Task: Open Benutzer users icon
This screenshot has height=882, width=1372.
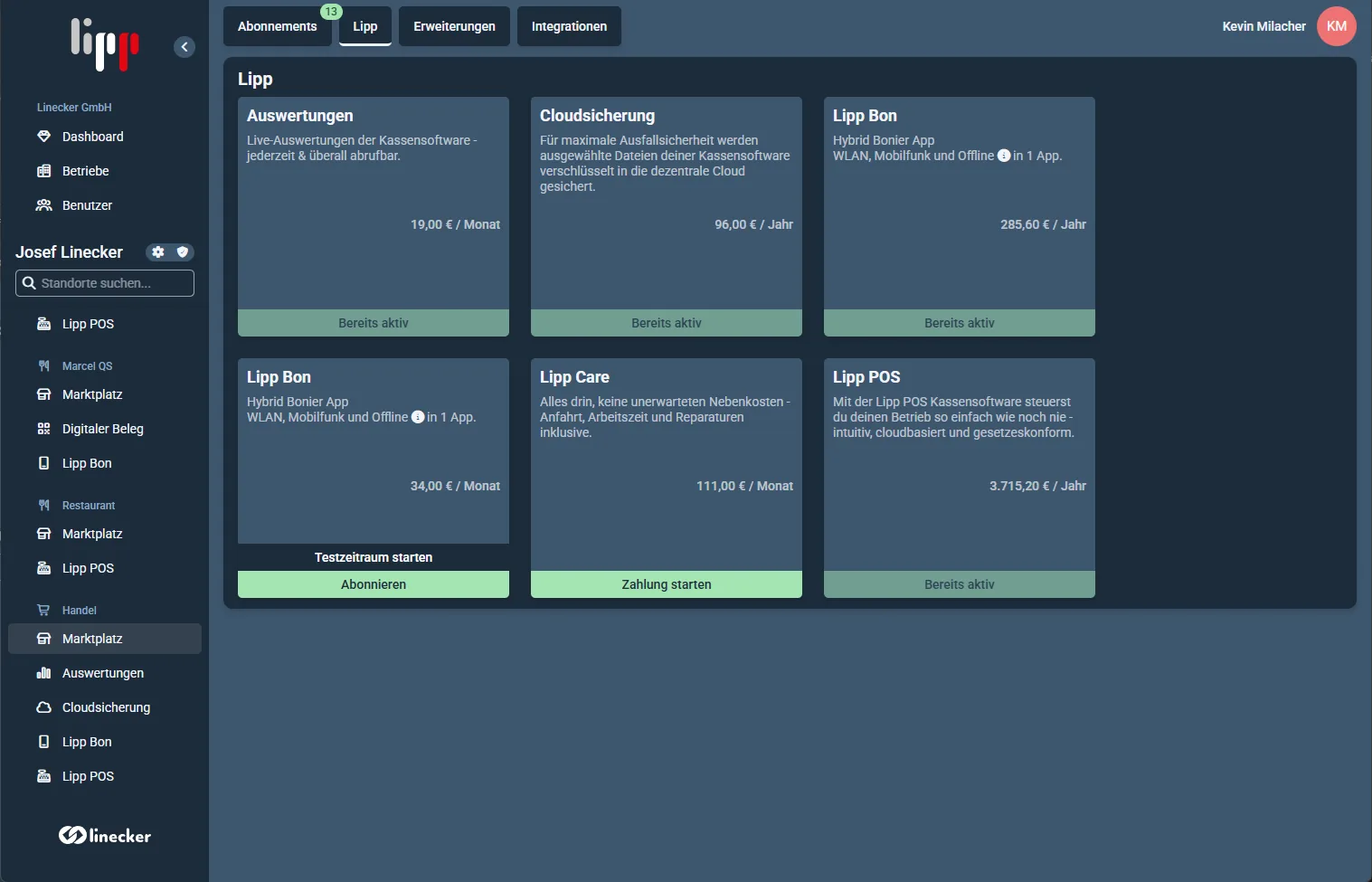Action: [x=43, y=205]
